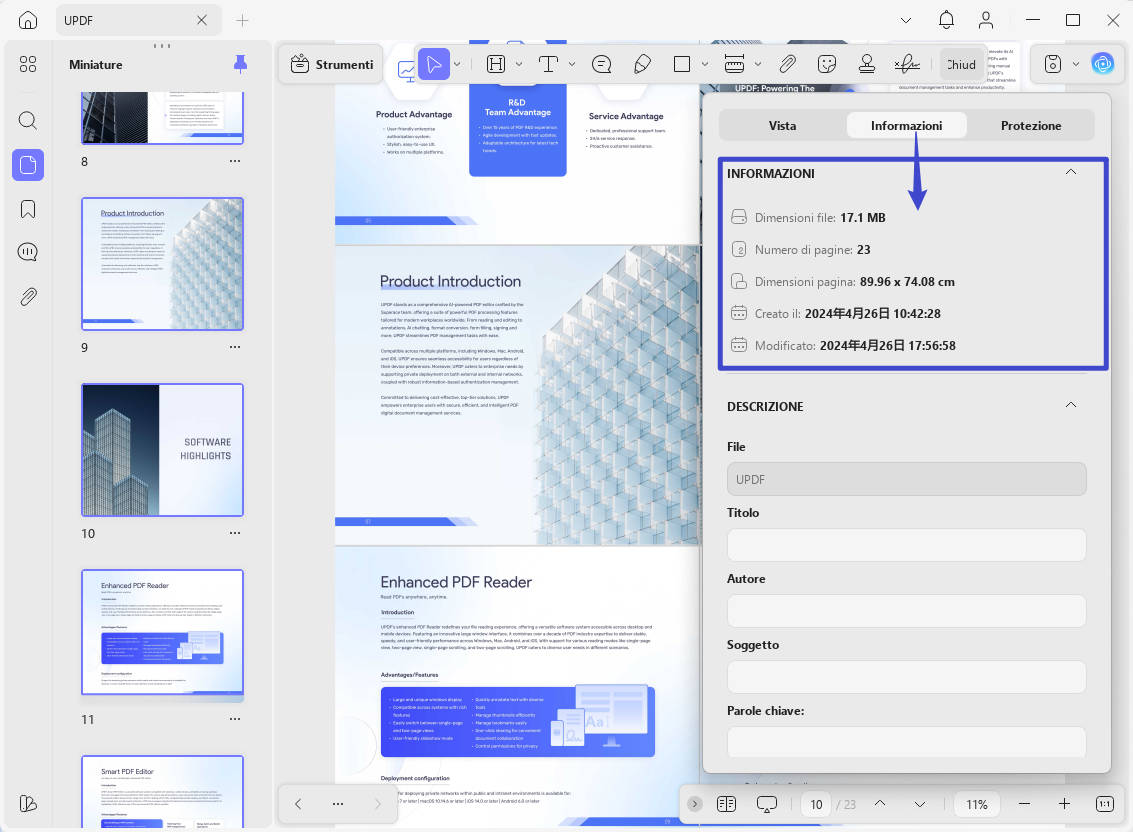Viewport: 1133px width, 832px height.
Task: Select the text T tool
Action: tap(548, 64)
